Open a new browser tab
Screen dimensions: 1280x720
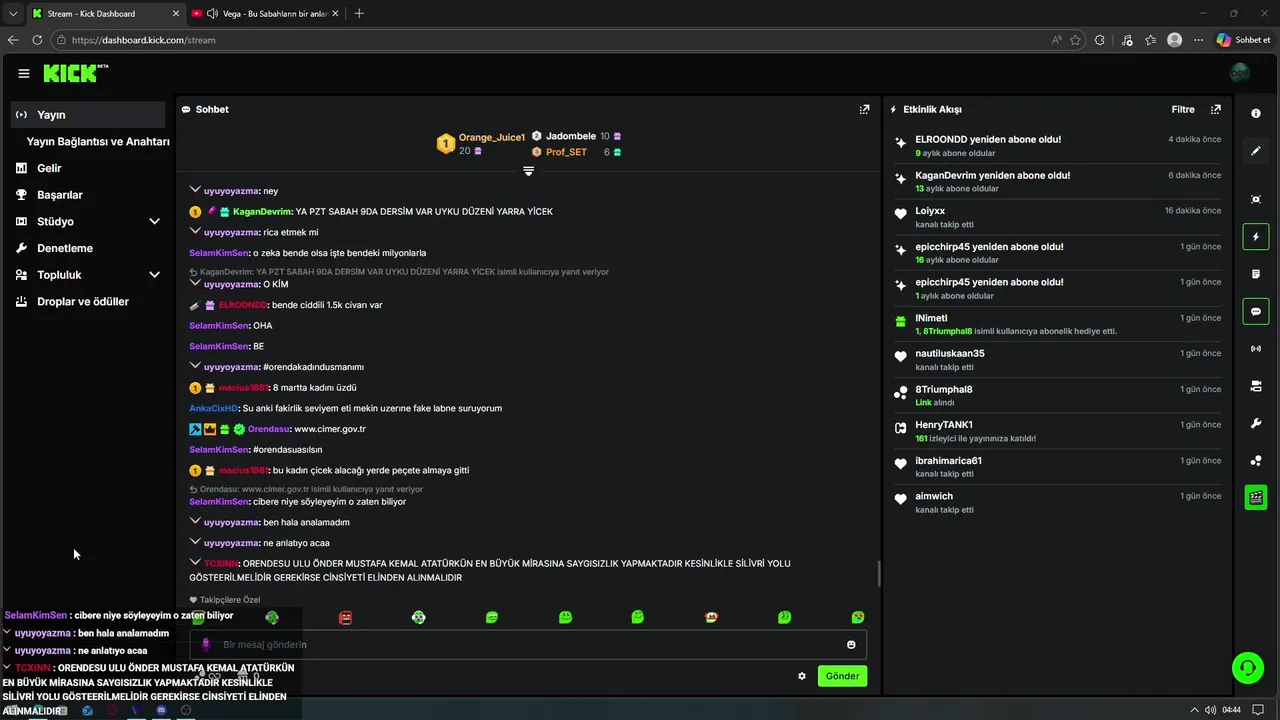[359, 13]
